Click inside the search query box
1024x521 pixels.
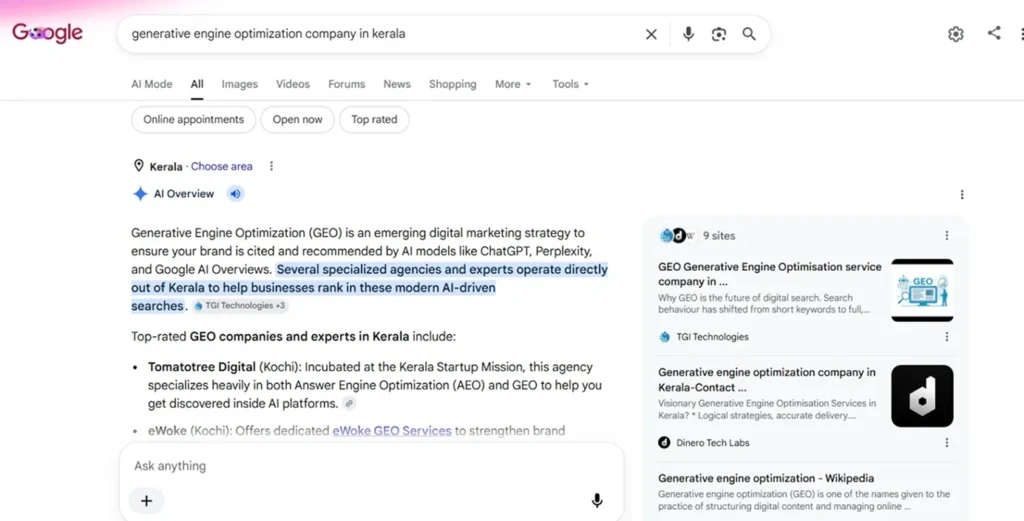tap(385, 34)
